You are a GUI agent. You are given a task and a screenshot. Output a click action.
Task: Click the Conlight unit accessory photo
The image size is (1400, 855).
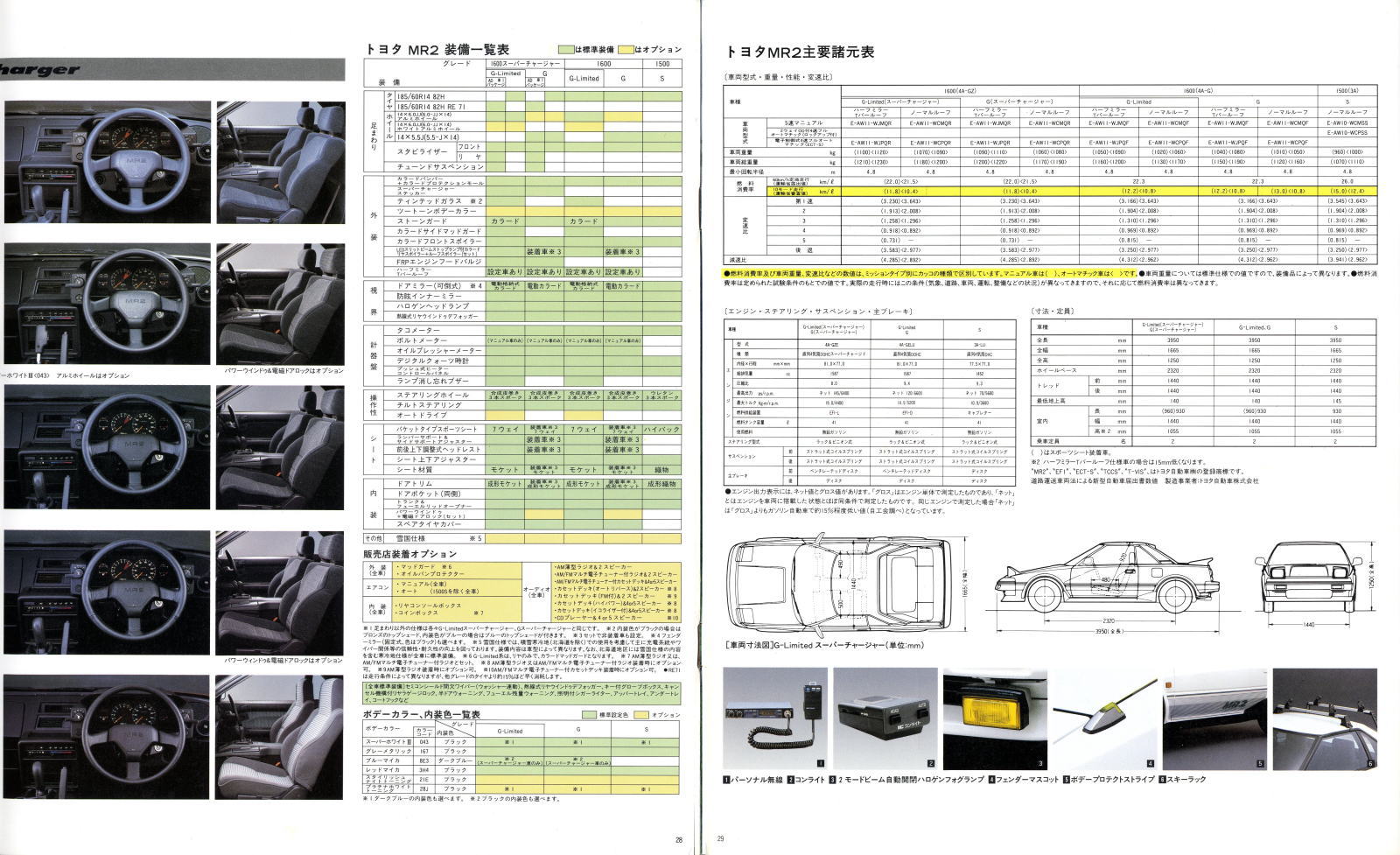click(884, 719)
